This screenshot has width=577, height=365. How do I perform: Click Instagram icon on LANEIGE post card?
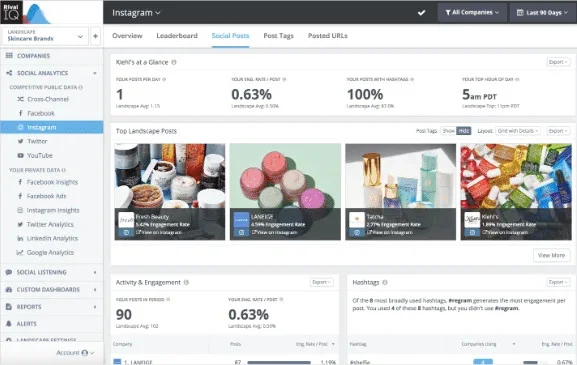tap(241, 233)
